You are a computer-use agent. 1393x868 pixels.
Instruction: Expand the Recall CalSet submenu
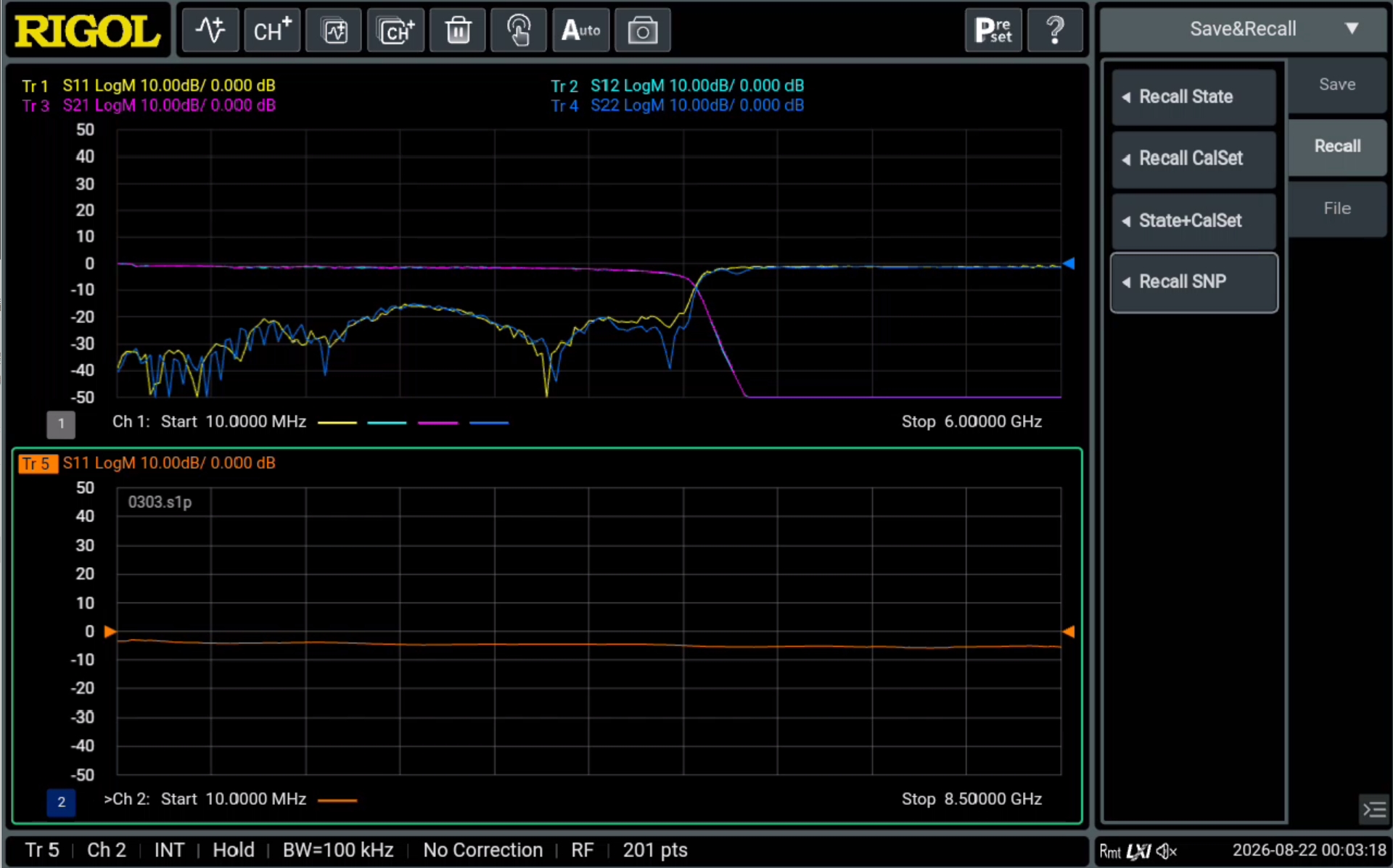[x=1194, y=159]
